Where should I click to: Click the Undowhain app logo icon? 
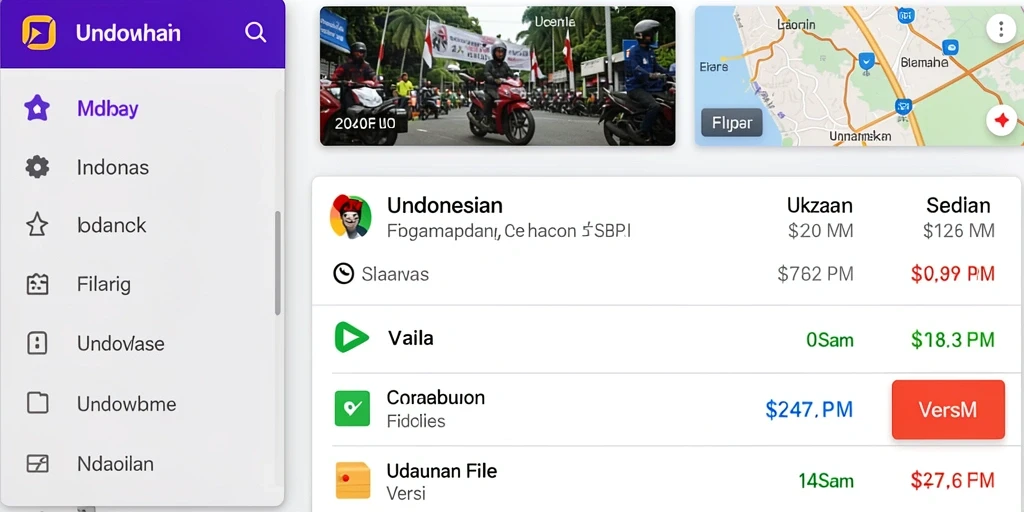point(39,33)
